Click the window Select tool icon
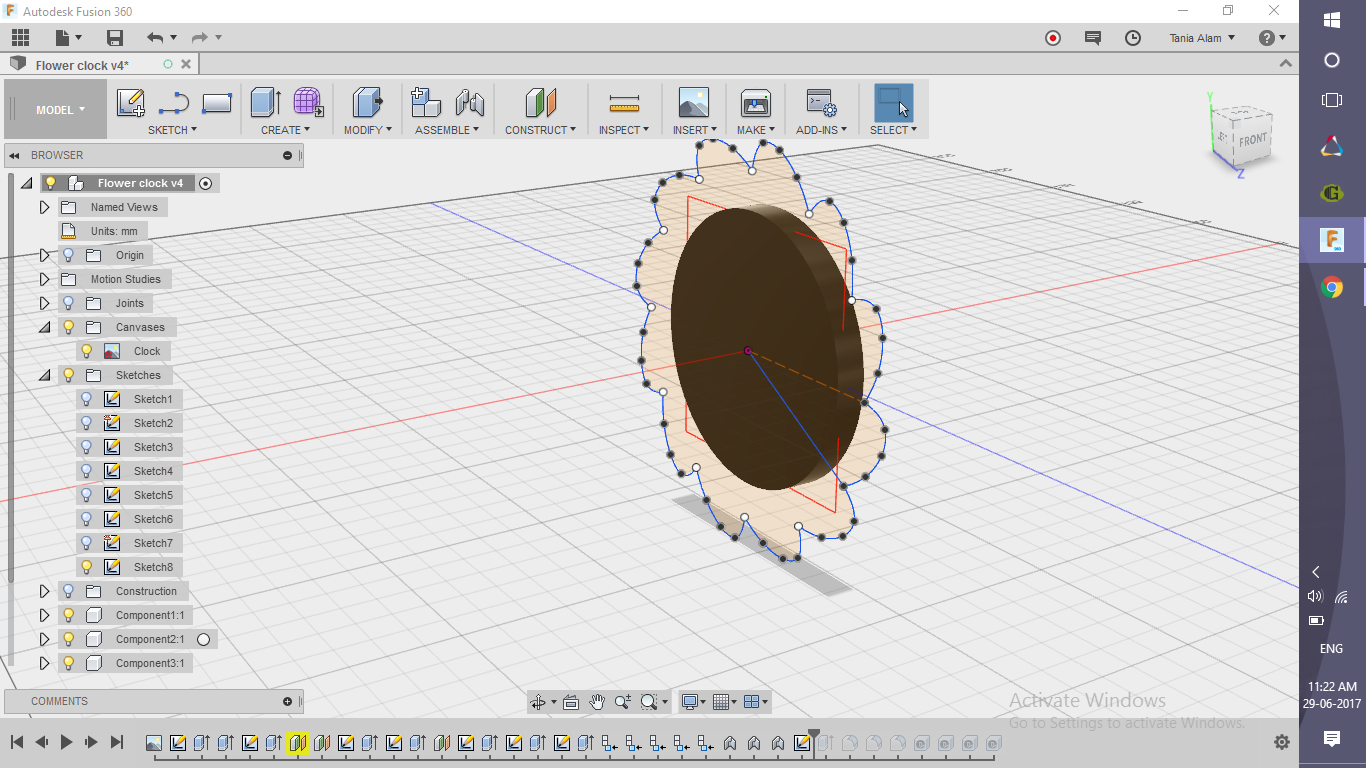This screenshot has width=1366, height=768. pyautogui.click(x=893, y=102)
